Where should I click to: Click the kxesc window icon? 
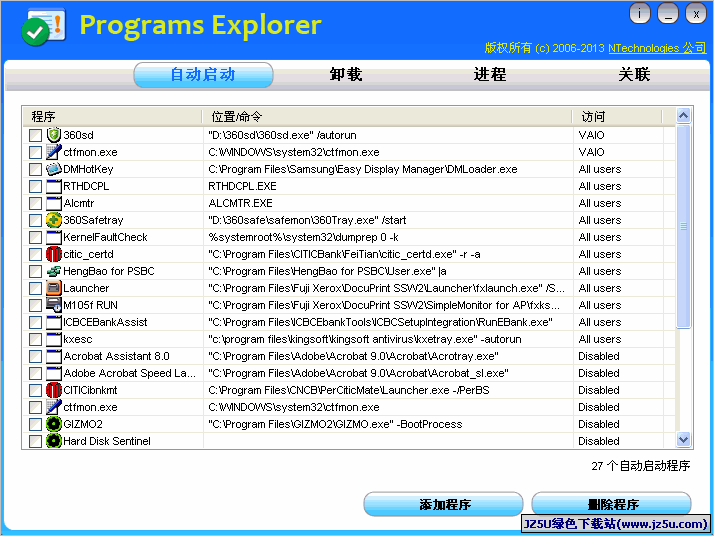coord(54,339)
